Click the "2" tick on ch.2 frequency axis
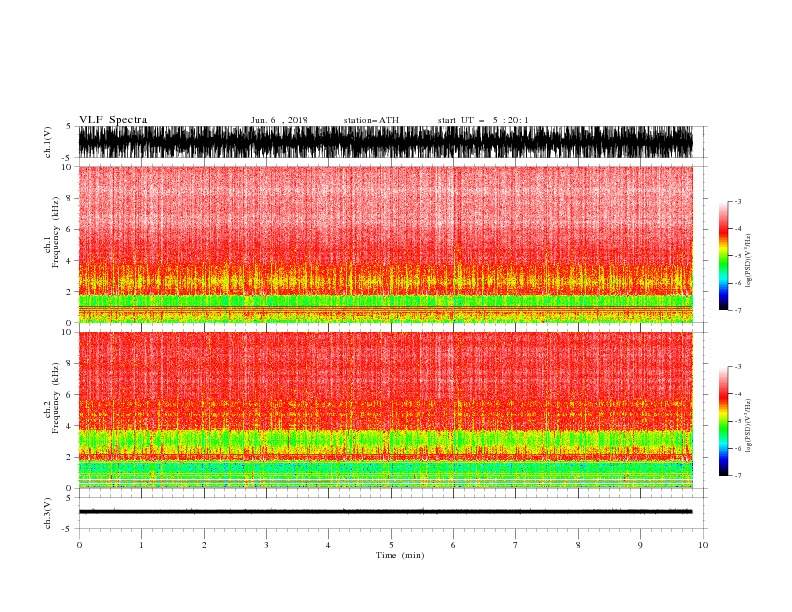The width and height of the screenshot is (792, 612). (69, 457)
